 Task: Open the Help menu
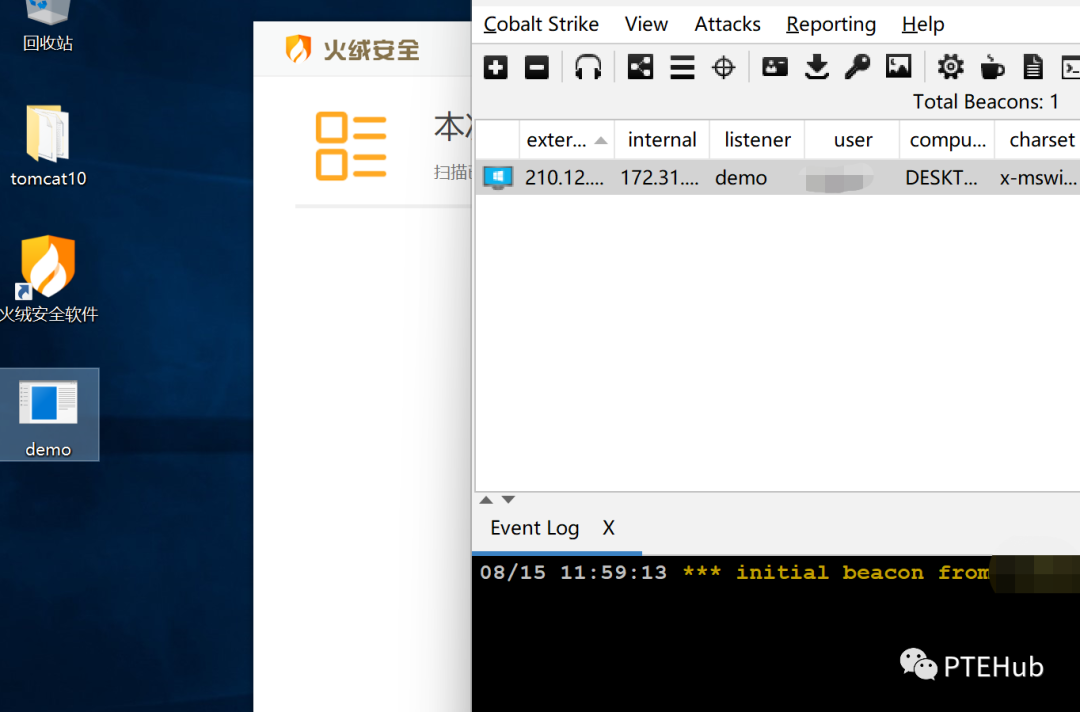pos(923,24)
